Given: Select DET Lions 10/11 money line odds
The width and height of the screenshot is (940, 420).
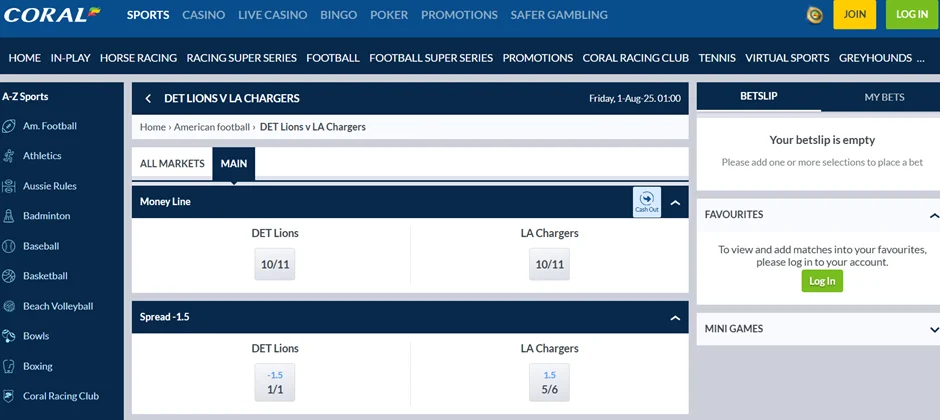Looking at the screenshot, I should 275,265.
